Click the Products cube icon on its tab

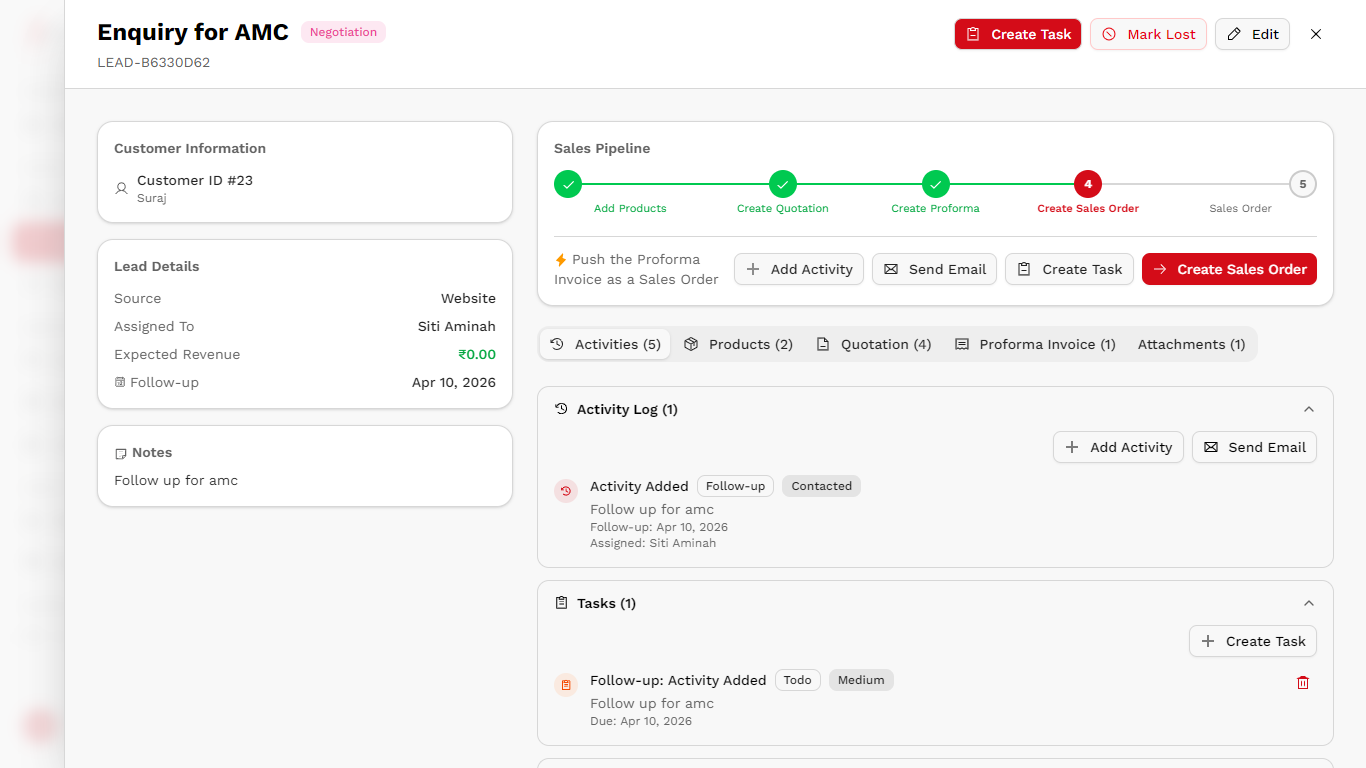(691, 343)
